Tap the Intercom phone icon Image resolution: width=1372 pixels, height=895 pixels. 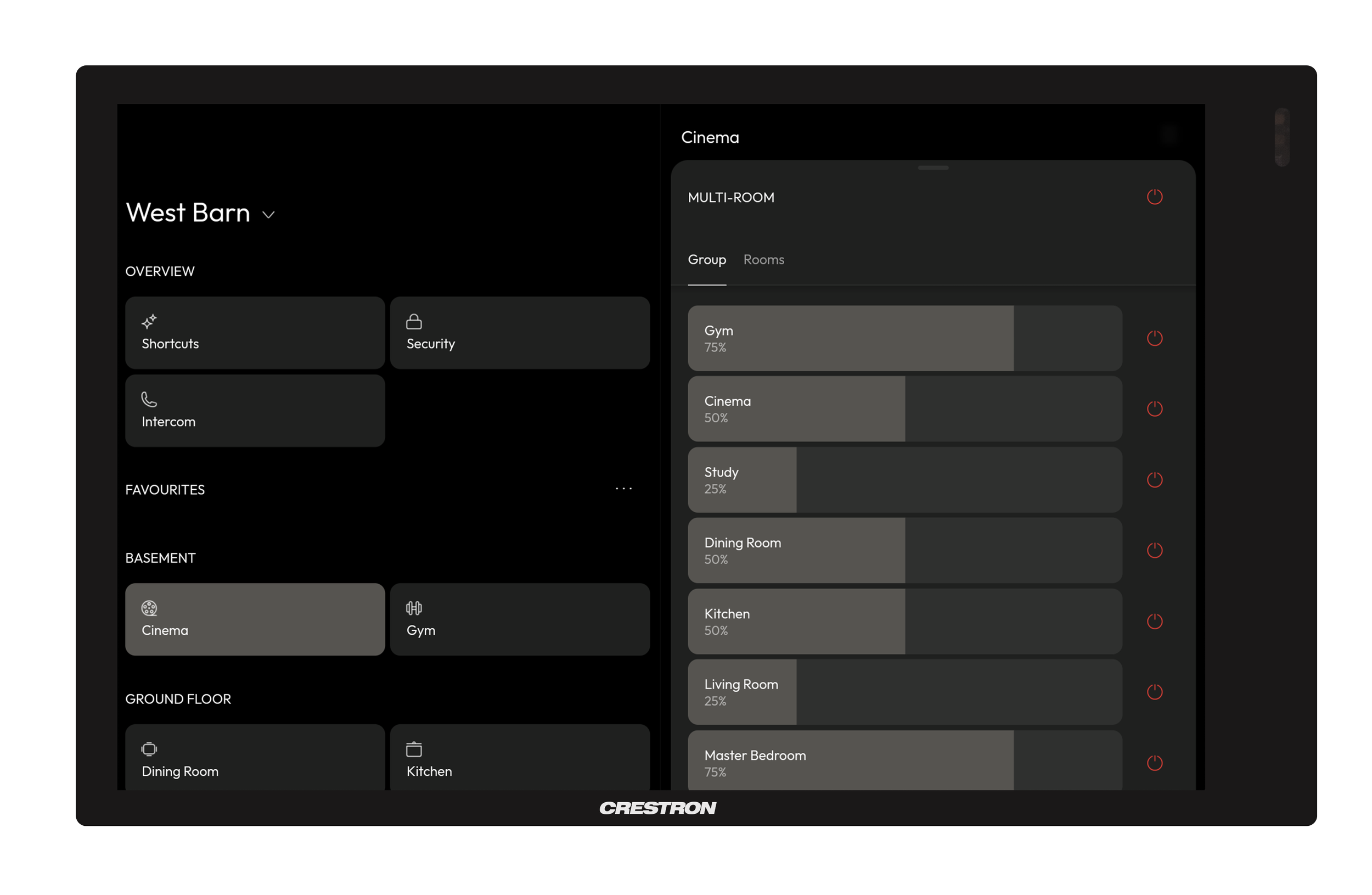click(x=149, y=399)
